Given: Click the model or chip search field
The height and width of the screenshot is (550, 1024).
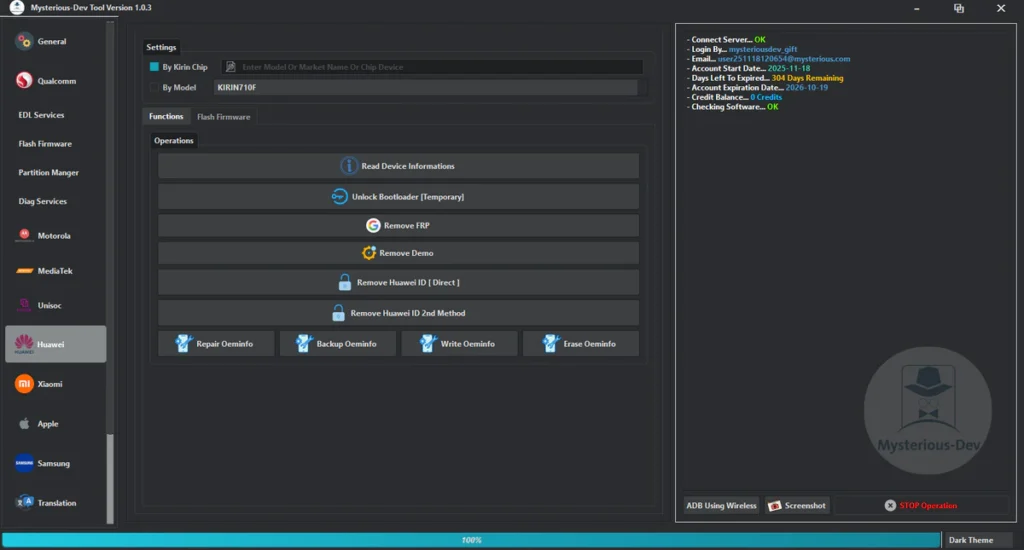Looking at the screenshot, I should (432, 67).
